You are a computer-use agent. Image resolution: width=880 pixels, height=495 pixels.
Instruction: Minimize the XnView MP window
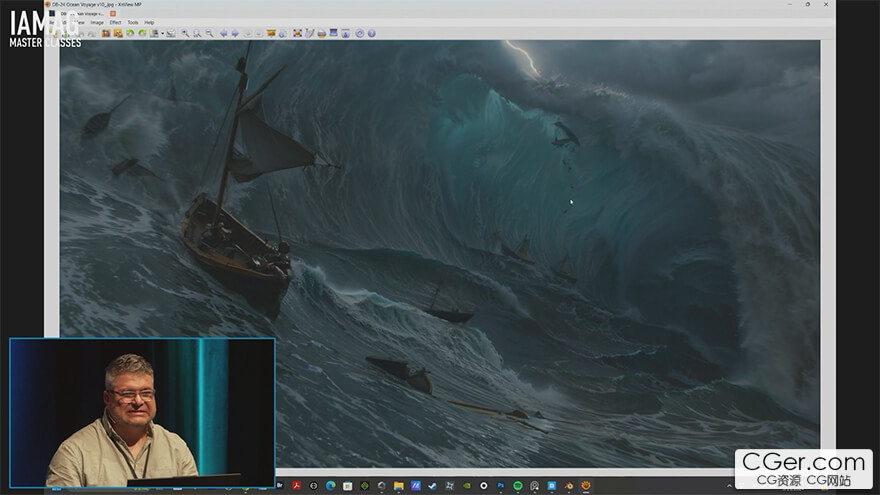point(790,4)
